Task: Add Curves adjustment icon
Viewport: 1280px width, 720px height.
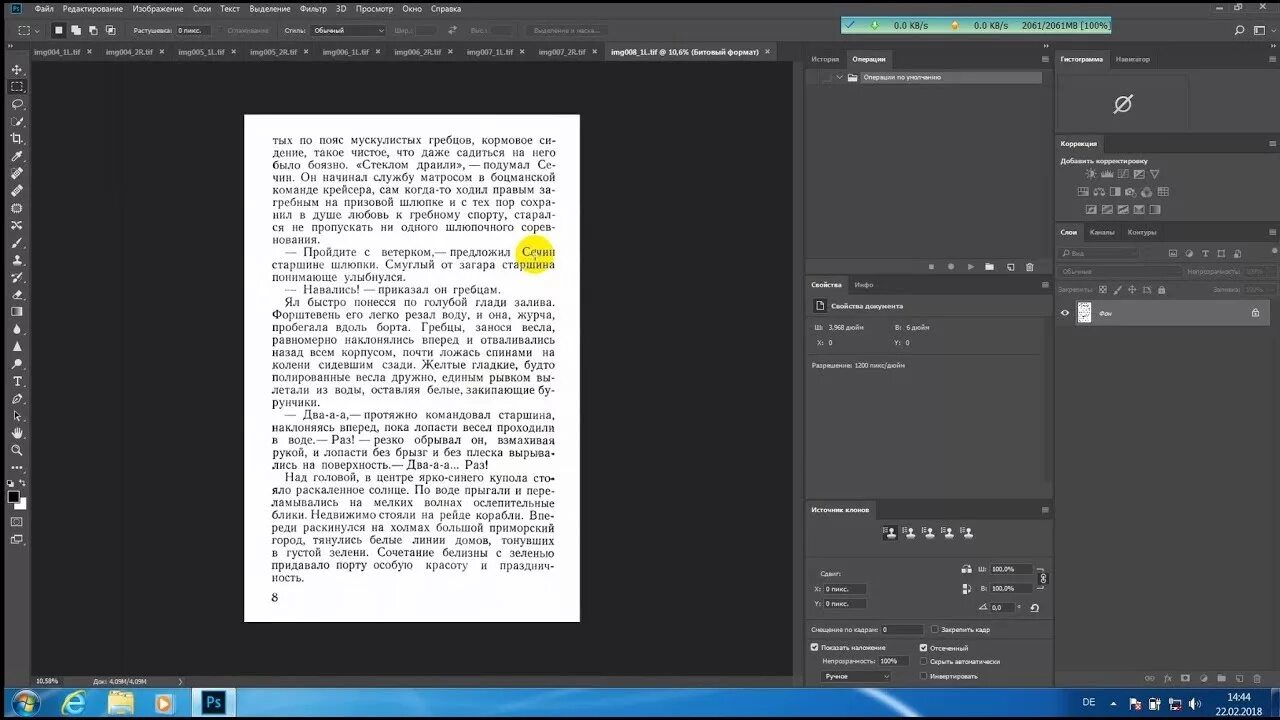Action: tap(1124, 175)
